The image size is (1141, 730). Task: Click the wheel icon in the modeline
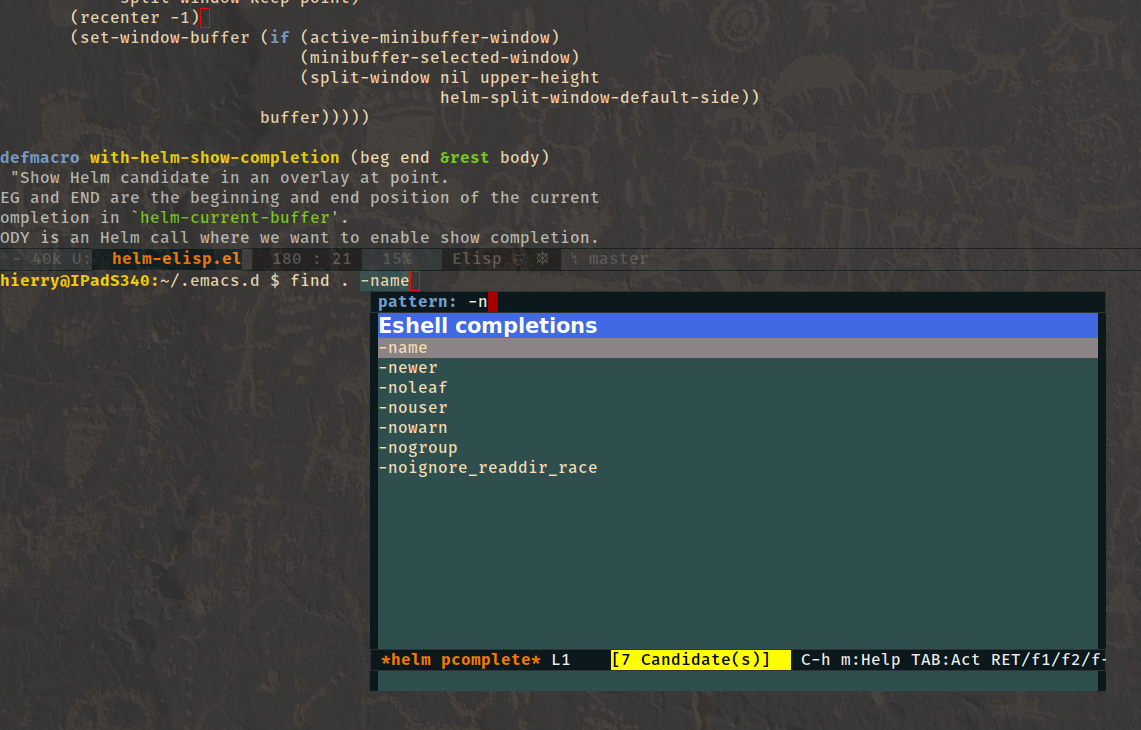click(x=543, y=258)
